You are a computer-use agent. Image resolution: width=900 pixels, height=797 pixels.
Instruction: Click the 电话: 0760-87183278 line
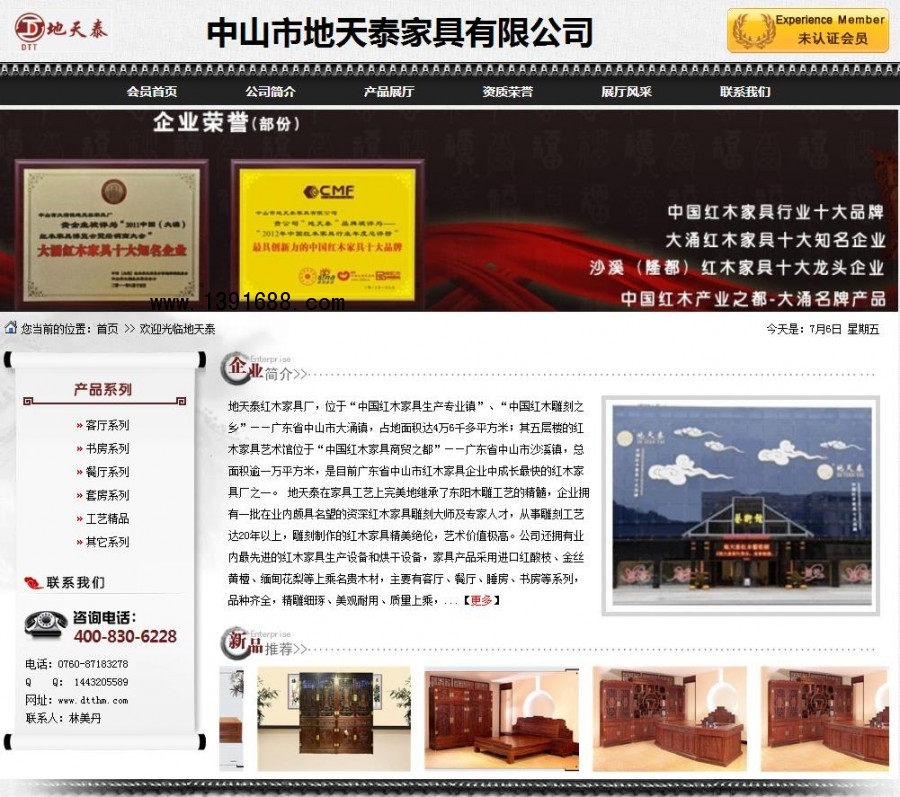click(x=77, y=664)
